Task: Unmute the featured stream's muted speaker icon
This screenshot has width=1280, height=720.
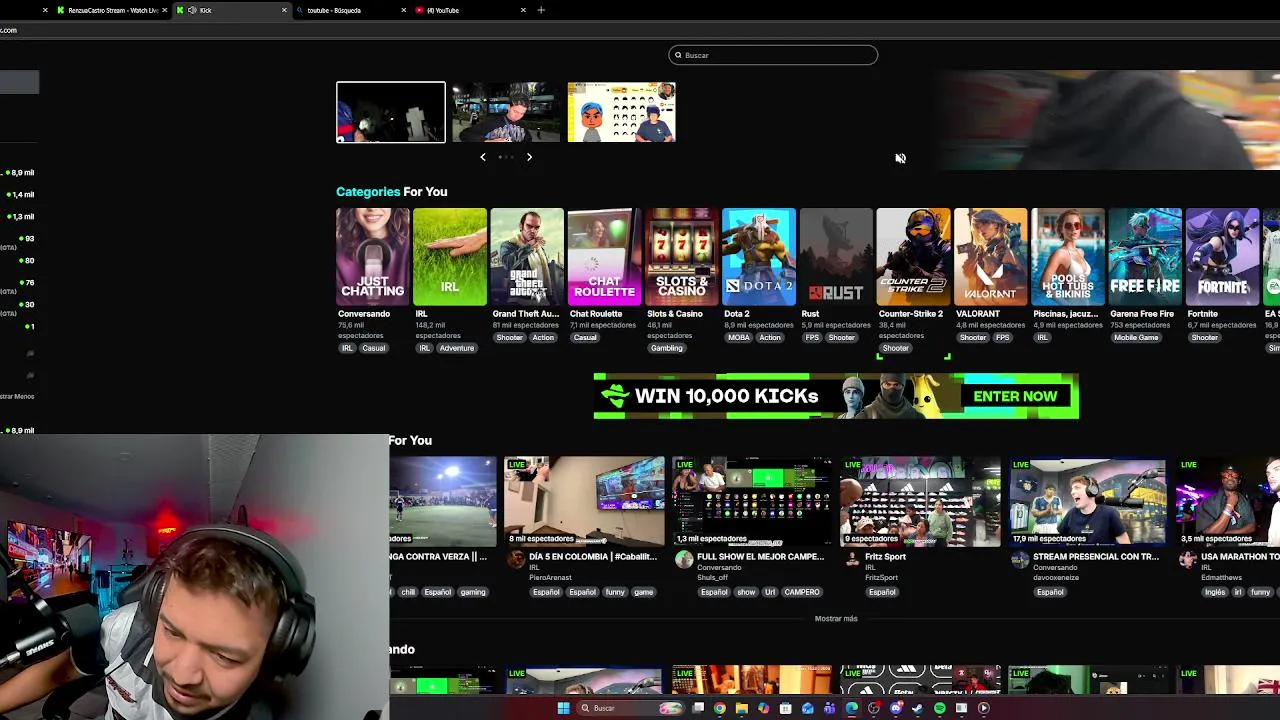Action: (900, 158)
